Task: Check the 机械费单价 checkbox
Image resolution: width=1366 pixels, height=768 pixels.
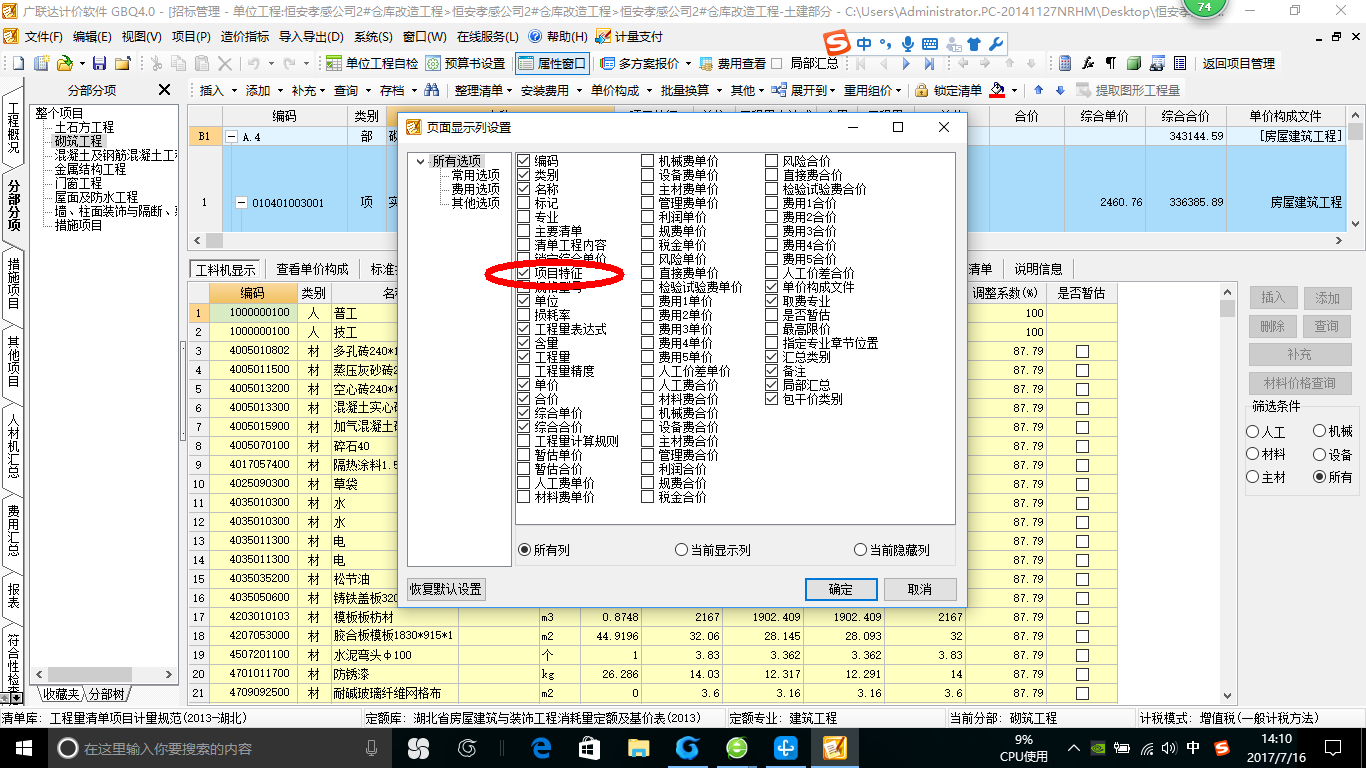Action: [648, 161]
